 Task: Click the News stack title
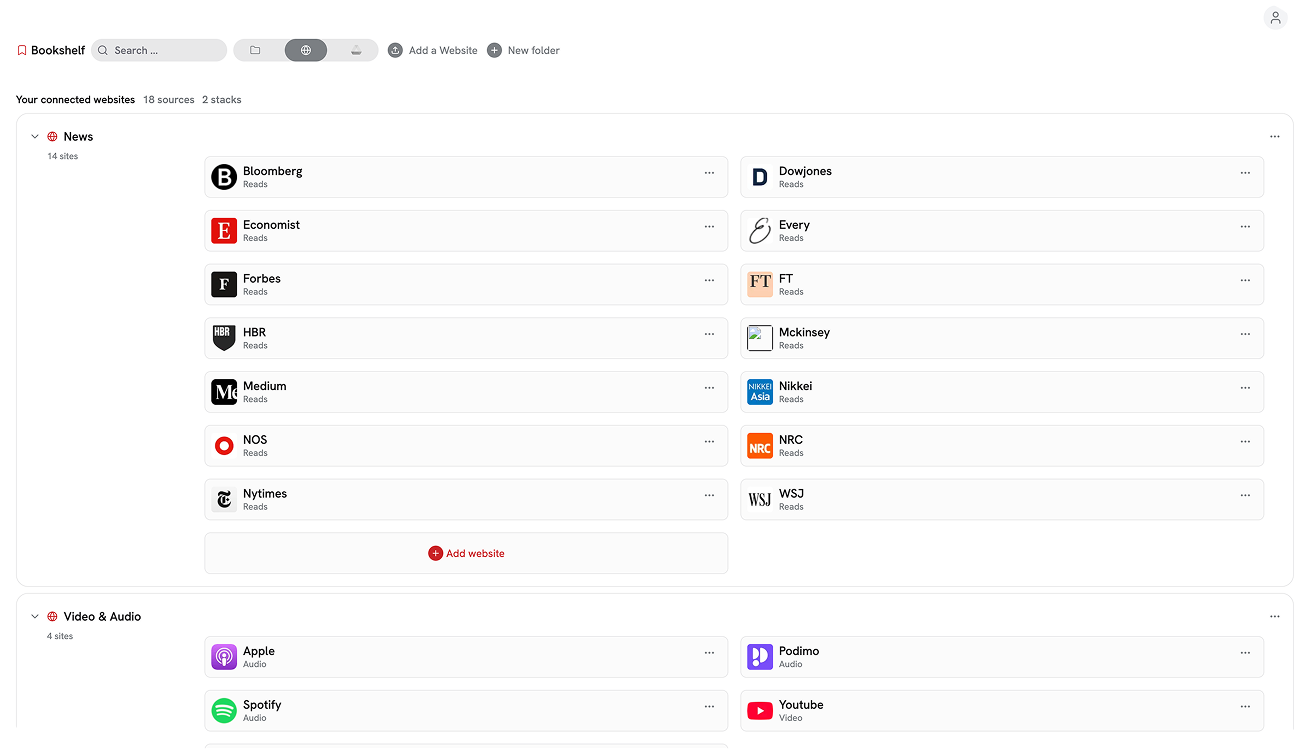pyautogui.click(x=78, y=137)
